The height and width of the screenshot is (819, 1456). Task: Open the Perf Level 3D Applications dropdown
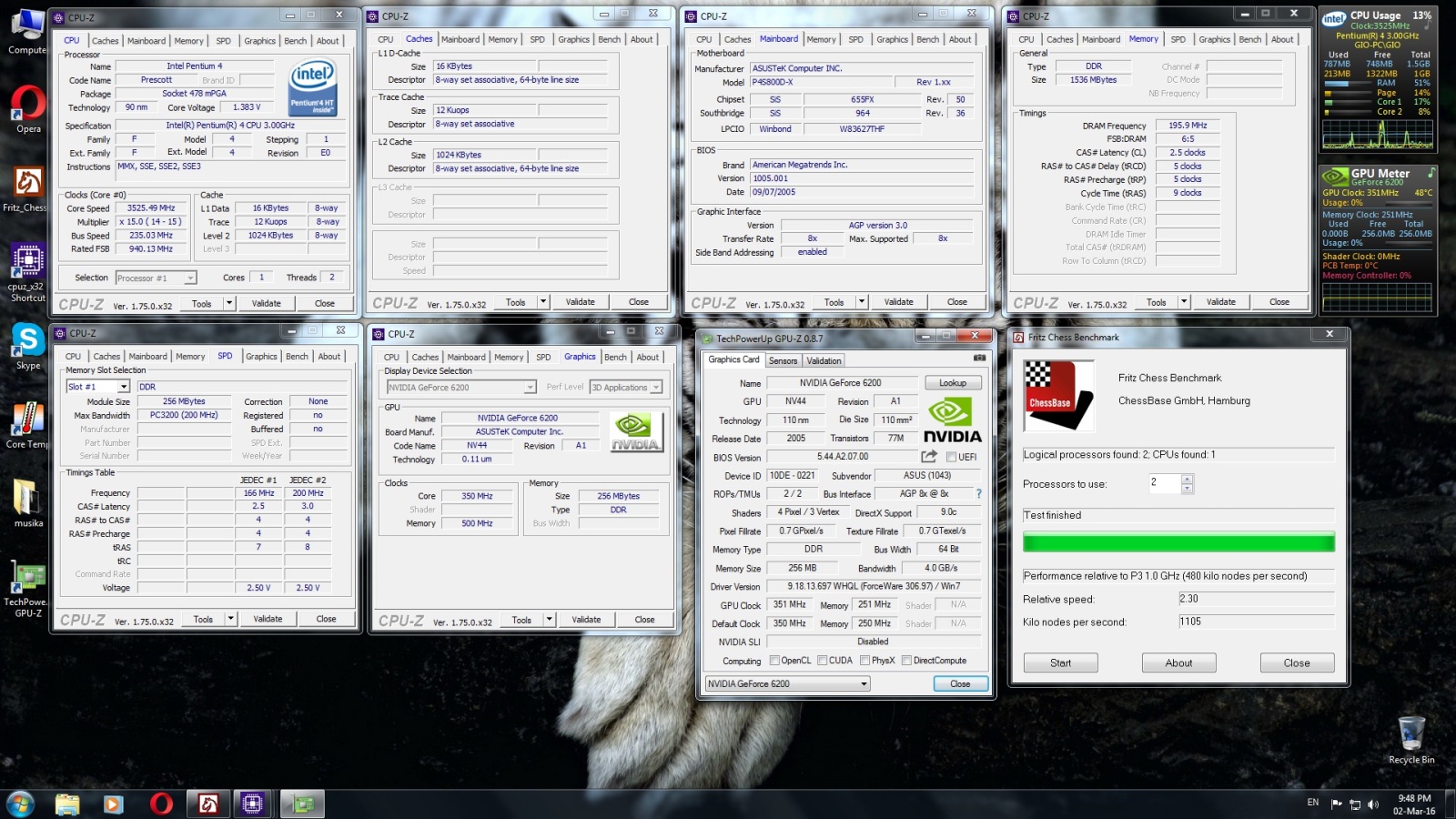coord(626,388)
